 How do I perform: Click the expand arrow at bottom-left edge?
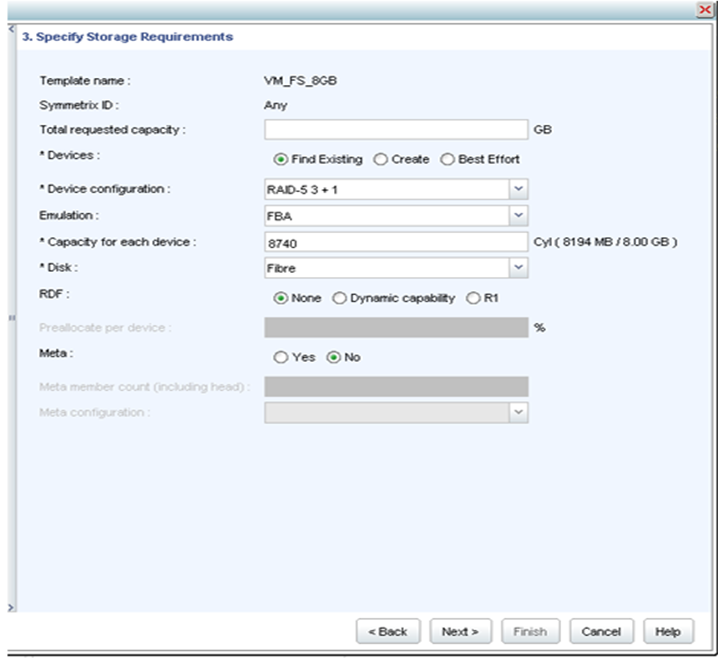(11, 608)
